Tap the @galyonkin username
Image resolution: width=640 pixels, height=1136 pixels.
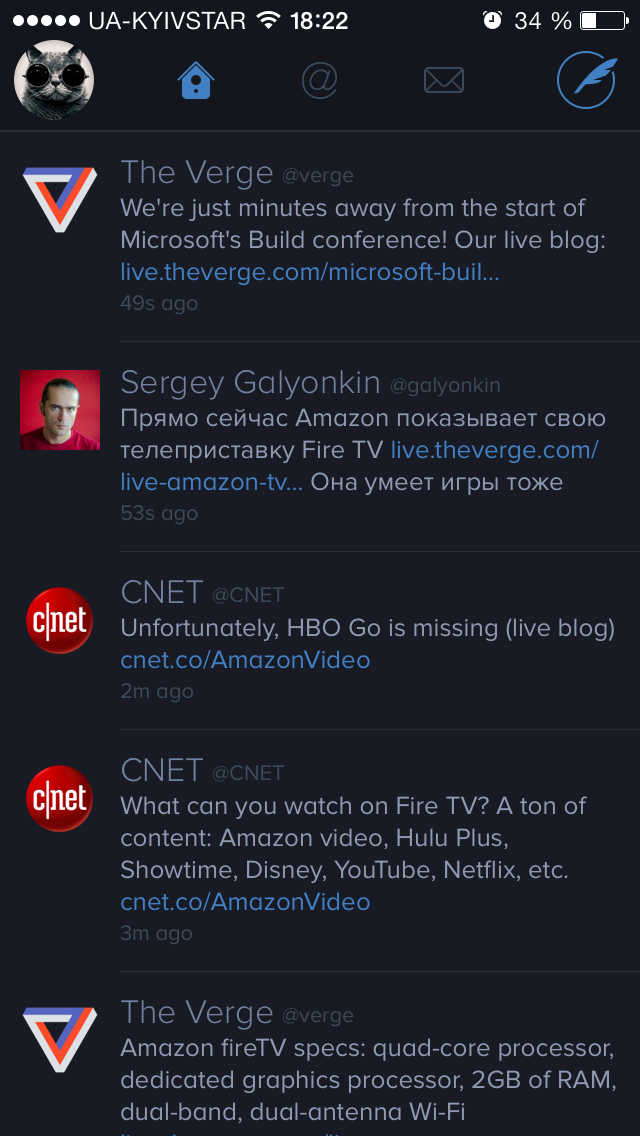coord(444,385)
